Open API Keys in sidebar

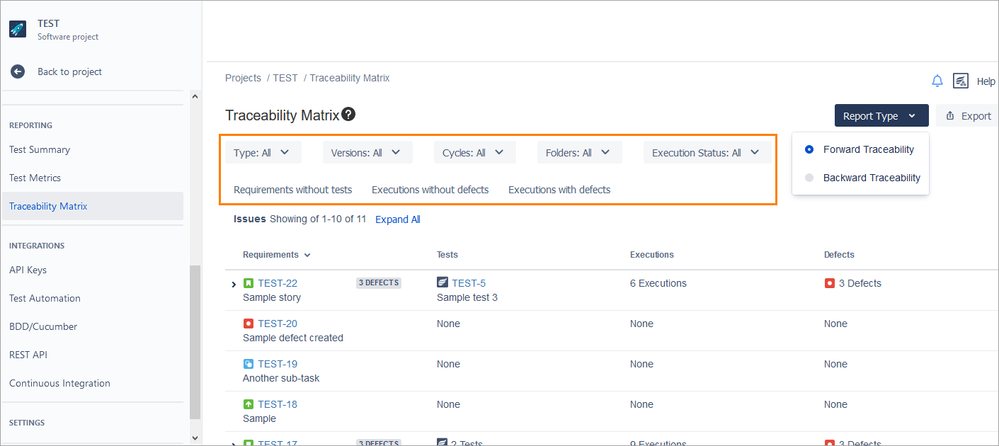[x=28, y=270]
